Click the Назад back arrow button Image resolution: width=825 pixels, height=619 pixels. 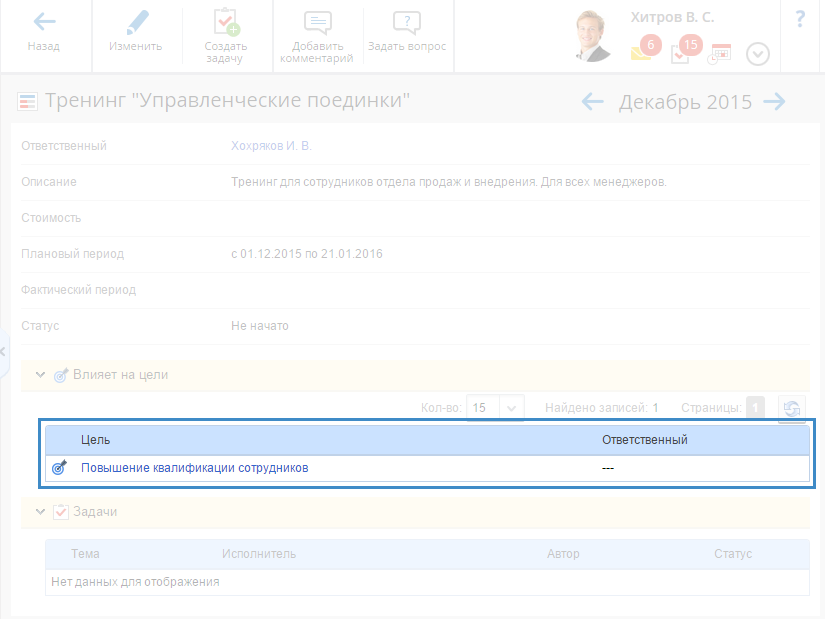[44, 23]
